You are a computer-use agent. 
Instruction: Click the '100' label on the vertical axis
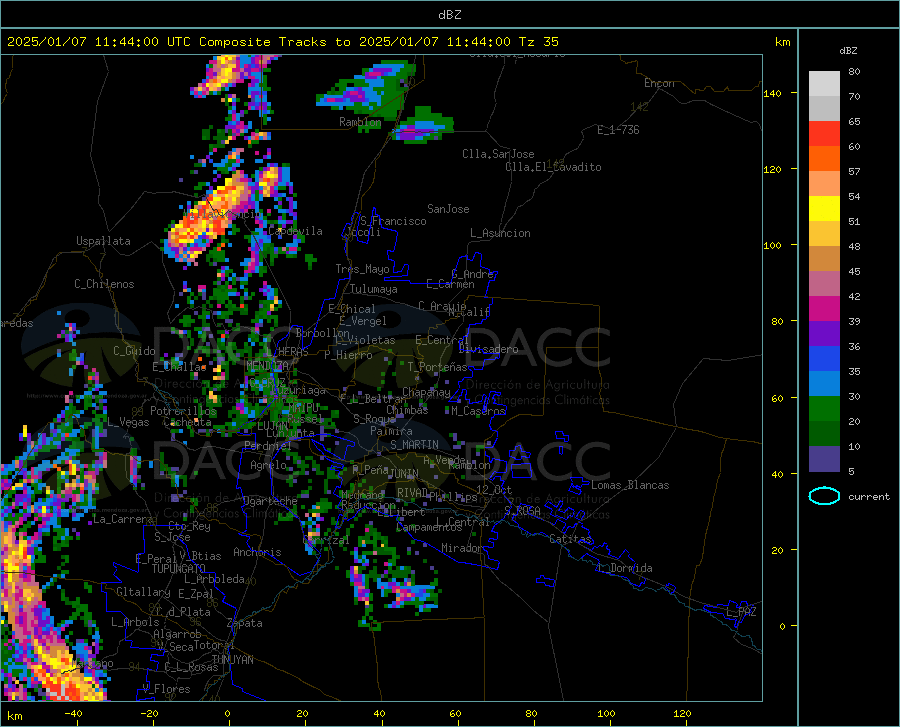tap(772, 246)
